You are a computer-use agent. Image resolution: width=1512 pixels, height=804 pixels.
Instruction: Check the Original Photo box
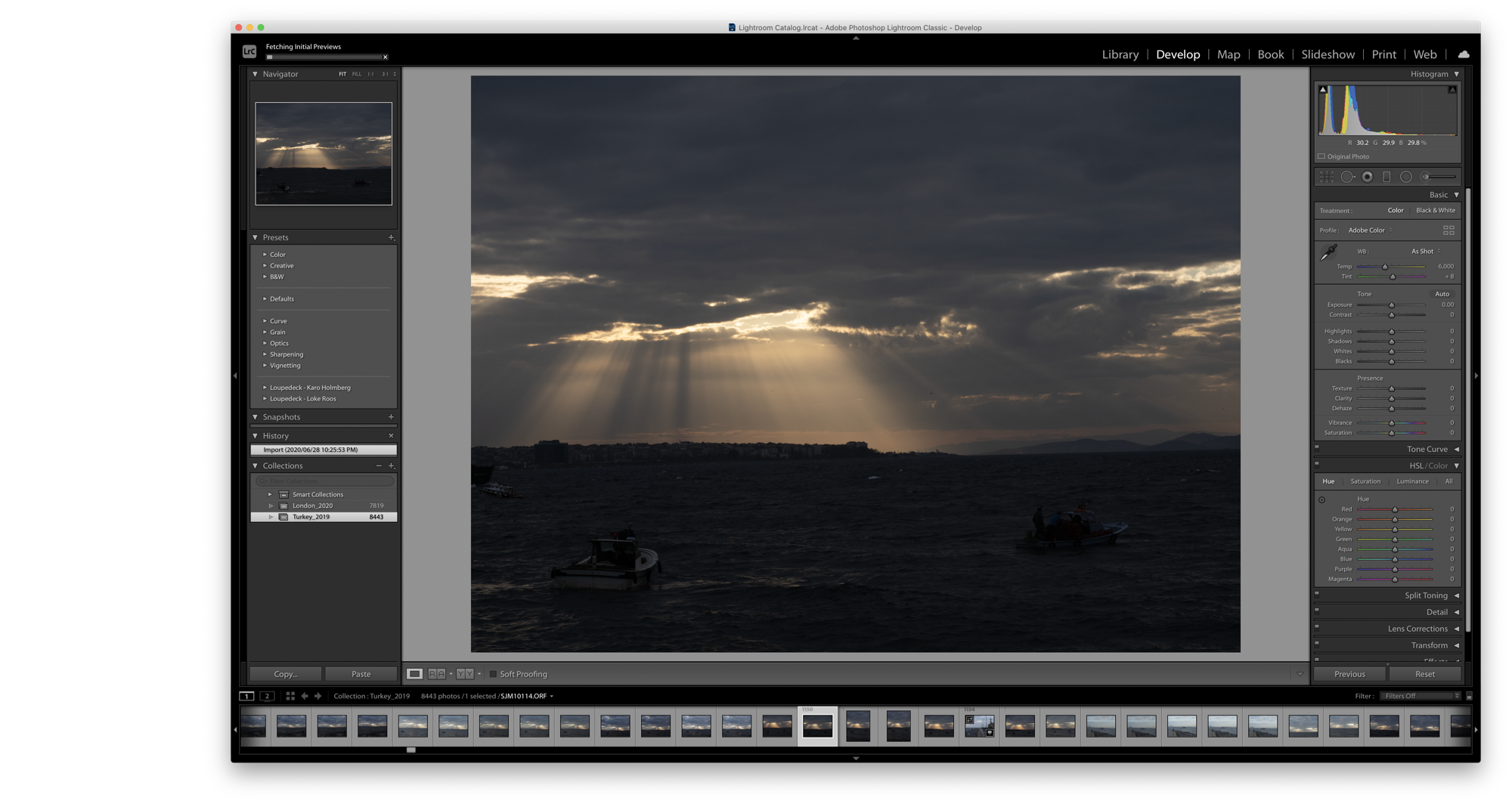pyautogui.click(x=1321, y=156)
